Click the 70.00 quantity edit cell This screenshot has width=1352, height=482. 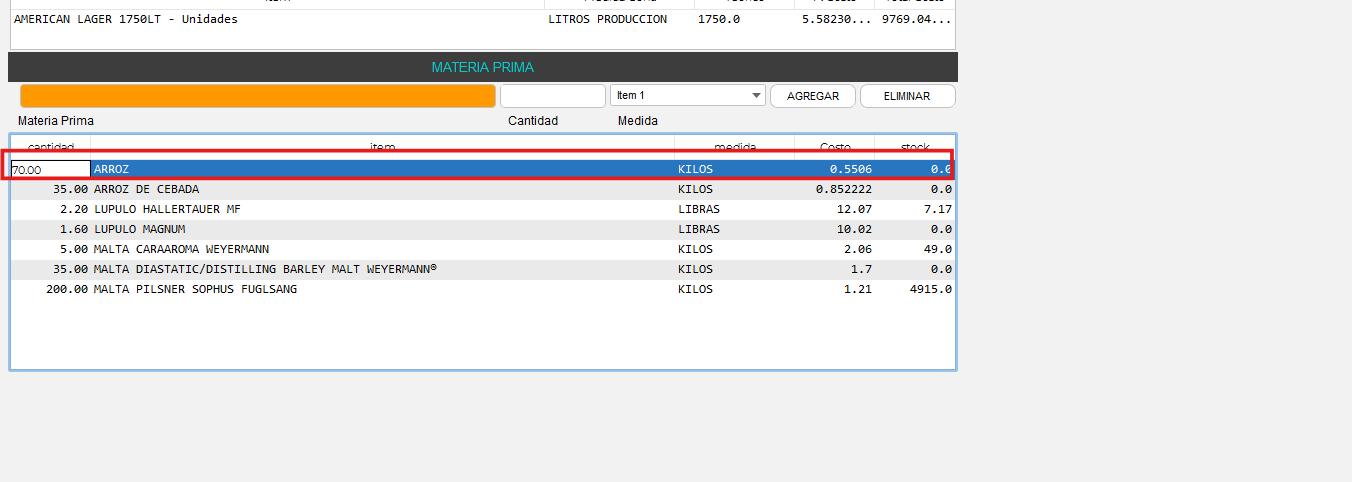[51, 170]
